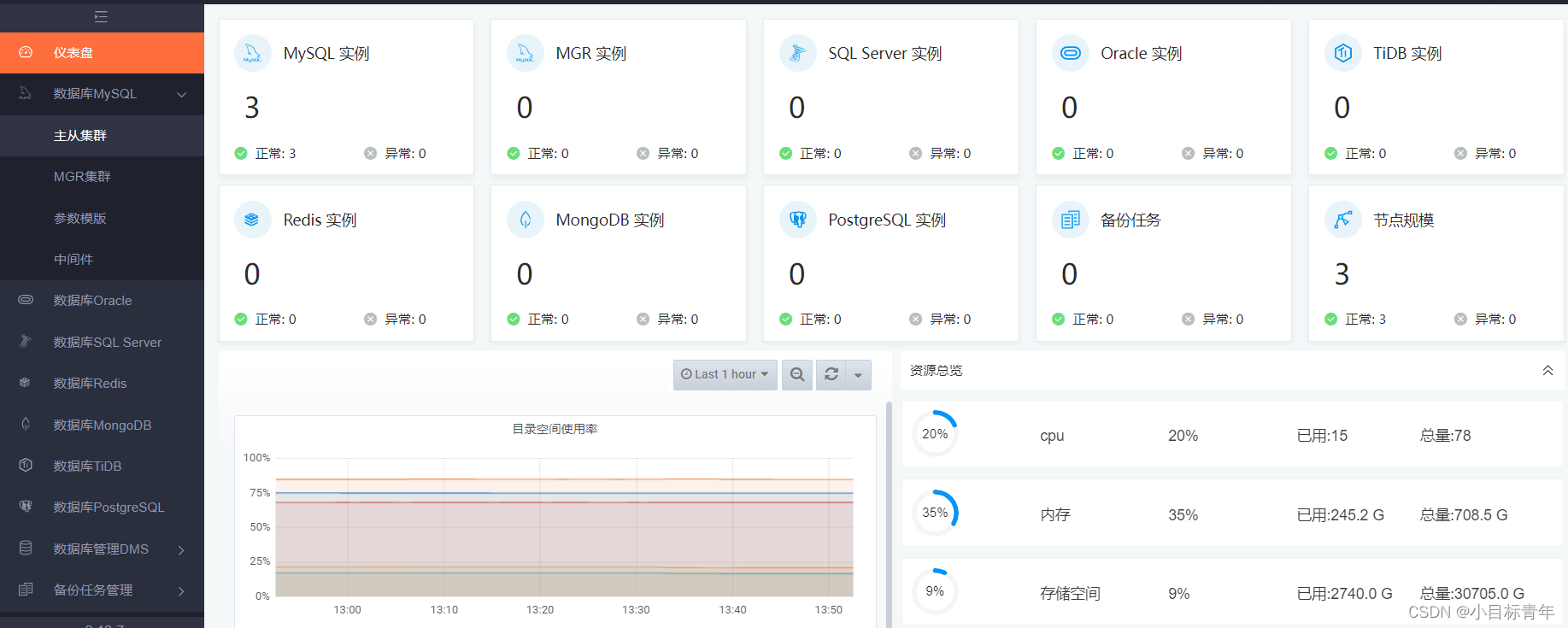
Task: Open the Last 1 hour time range dropdown
Action: coord(725,374)
